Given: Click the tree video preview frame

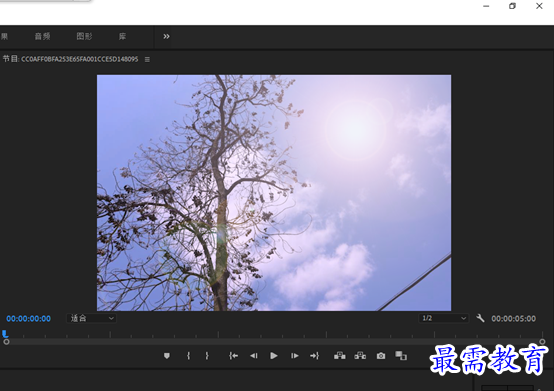Looking at the screenshot, I should (274, 193).
